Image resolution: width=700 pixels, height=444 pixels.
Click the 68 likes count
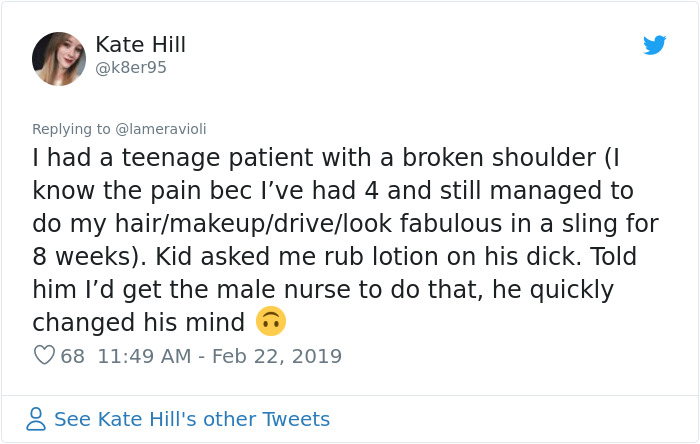click(72, 355)
